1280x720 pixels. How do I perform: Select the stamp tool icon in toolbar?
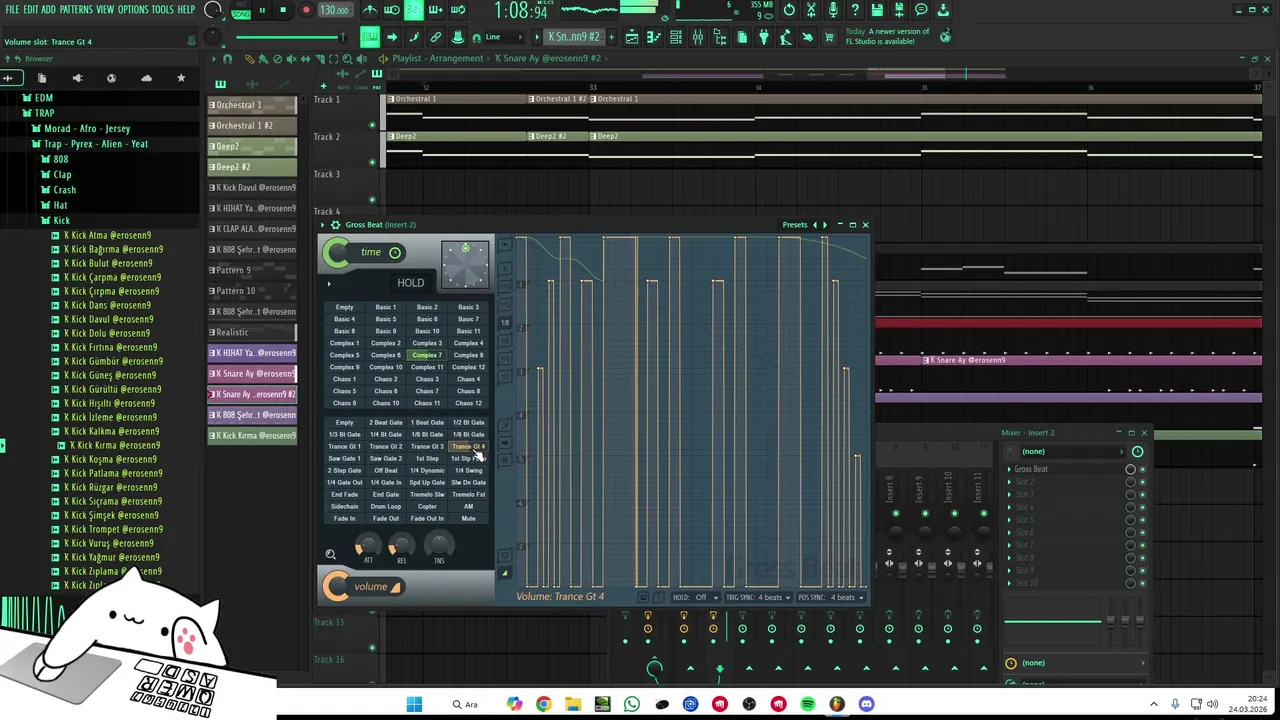pos(458,38)
